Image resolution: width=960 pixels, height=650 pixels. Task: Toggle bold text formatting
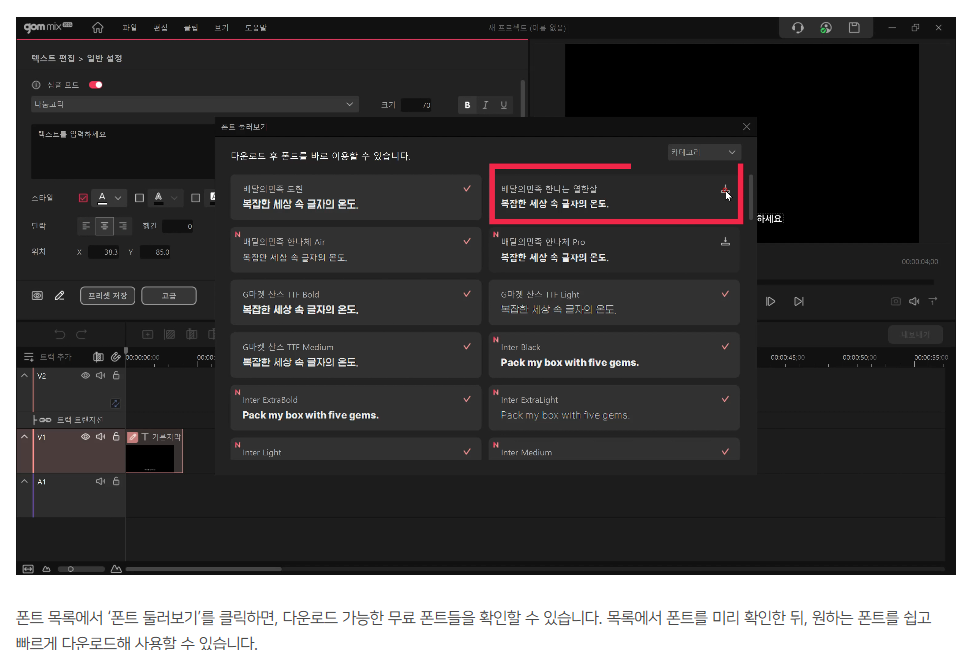tap(467, 105)
